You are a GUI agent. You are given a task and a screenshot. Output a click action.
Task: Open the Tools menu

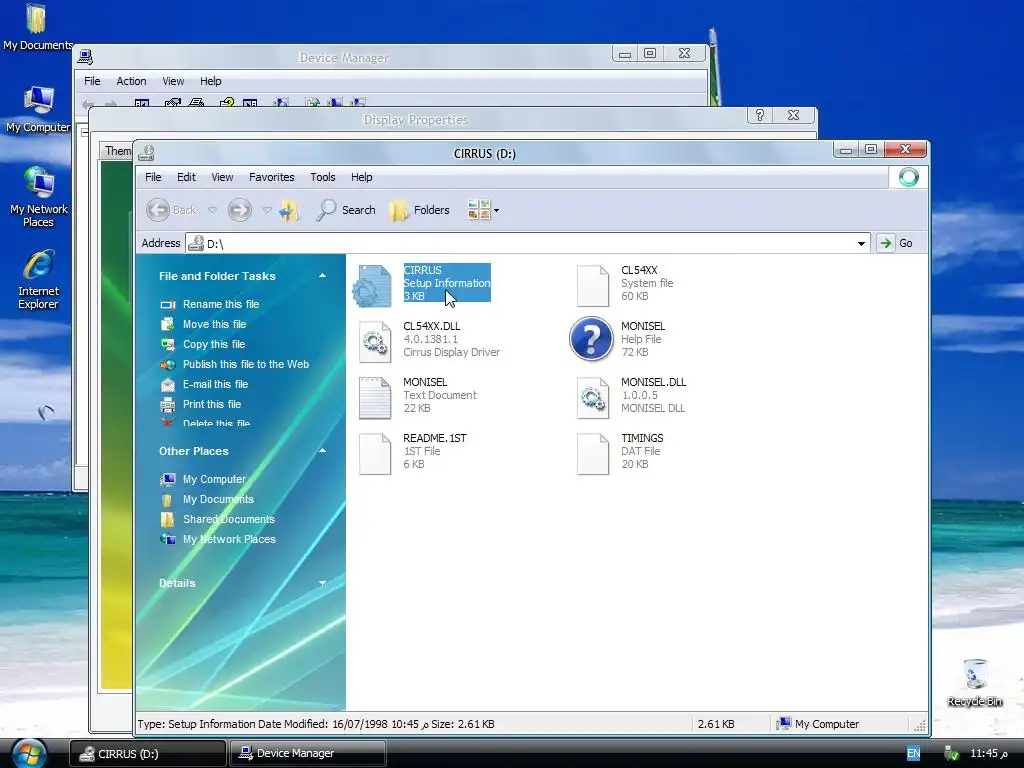(323, 177)
